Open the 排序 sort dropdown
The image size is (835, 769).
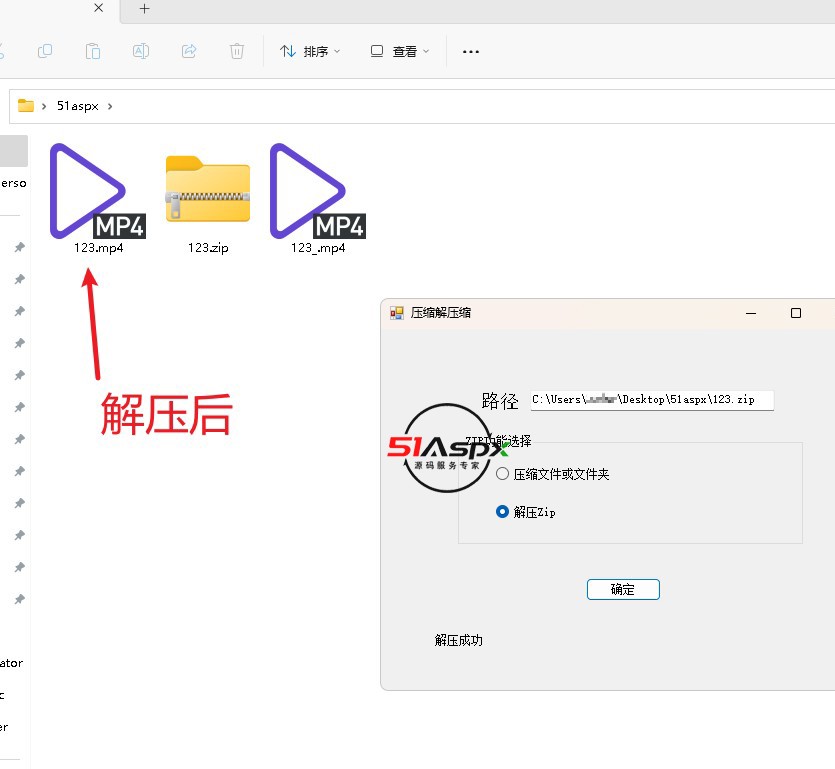[309, 51]
